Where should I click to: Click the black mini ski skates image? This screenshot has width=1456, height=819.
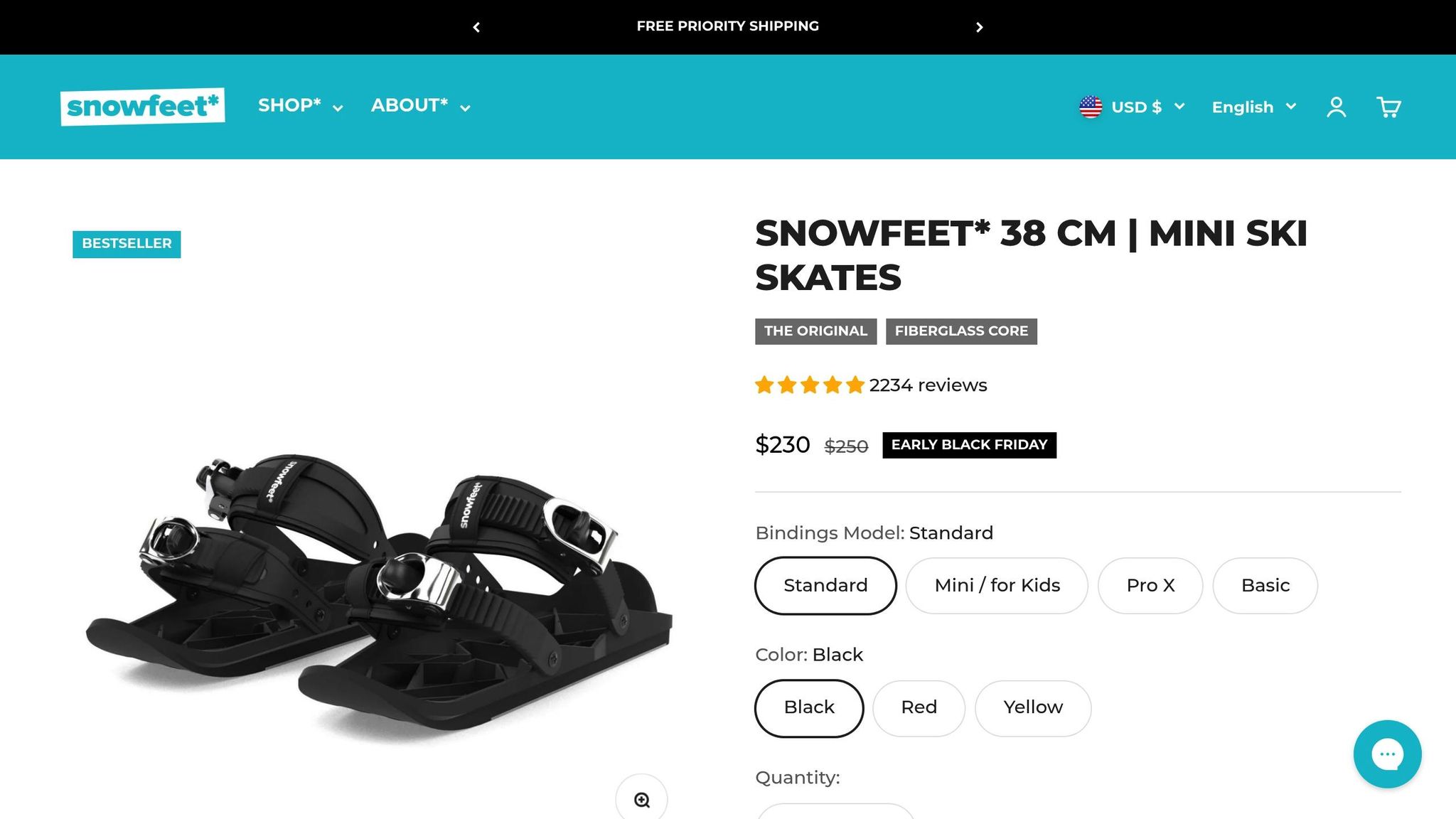pyautogui.click(x=377, y=597)
